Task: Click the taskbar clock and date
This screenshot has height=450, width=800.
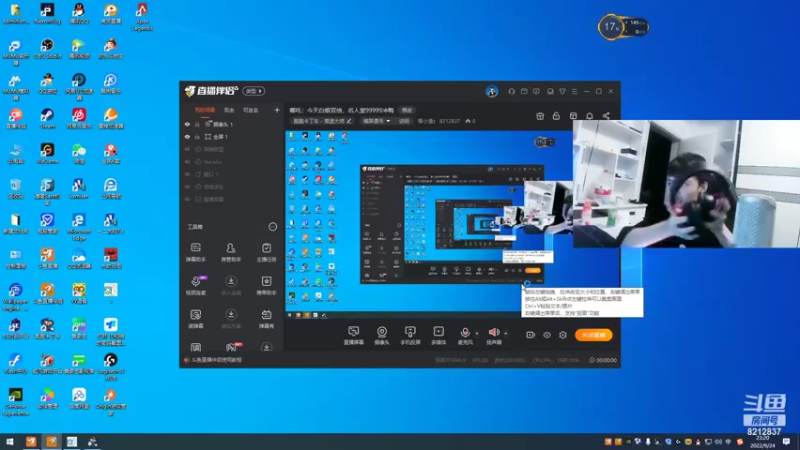Action: [762, 442]
